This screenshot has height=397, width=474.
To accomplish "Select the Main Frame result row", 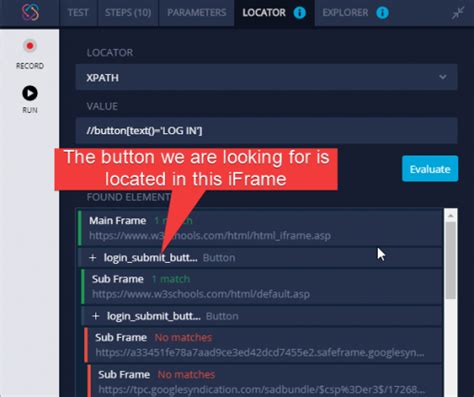I will coord(260,228).
